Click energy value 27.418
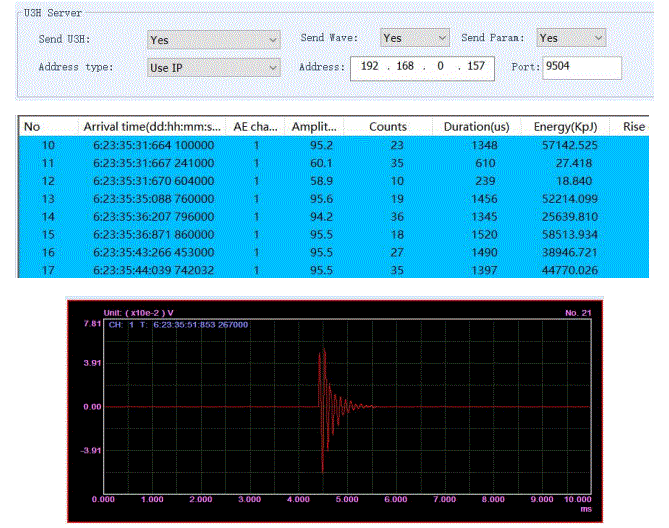The height and width of the screenshot is (528, 669). (574, 163)
